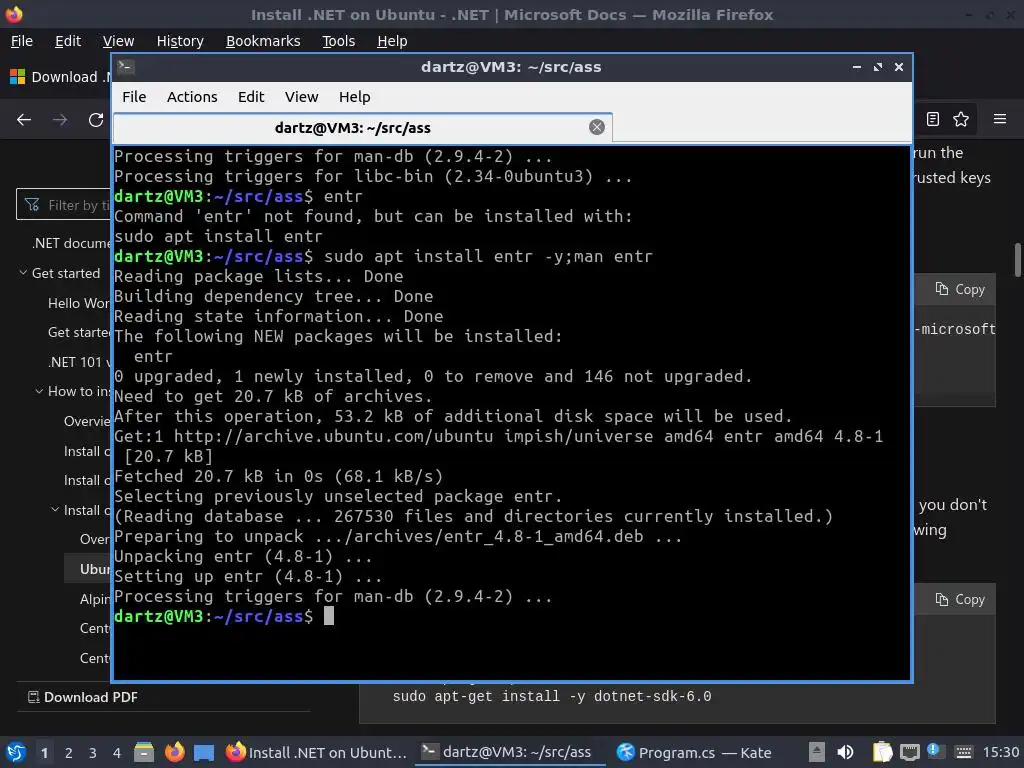Viewport: 1024px width, 768px height.
Task: Switch to workspace 2 in the pager
Action: pyautogui.click(x=69, y=753)
